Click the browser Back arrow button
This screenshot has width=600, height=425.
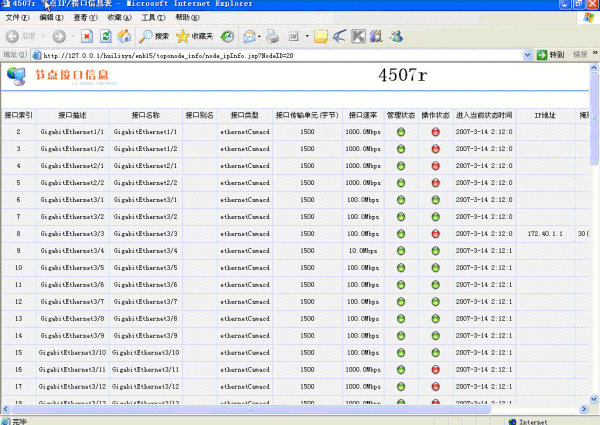(12, 36)
